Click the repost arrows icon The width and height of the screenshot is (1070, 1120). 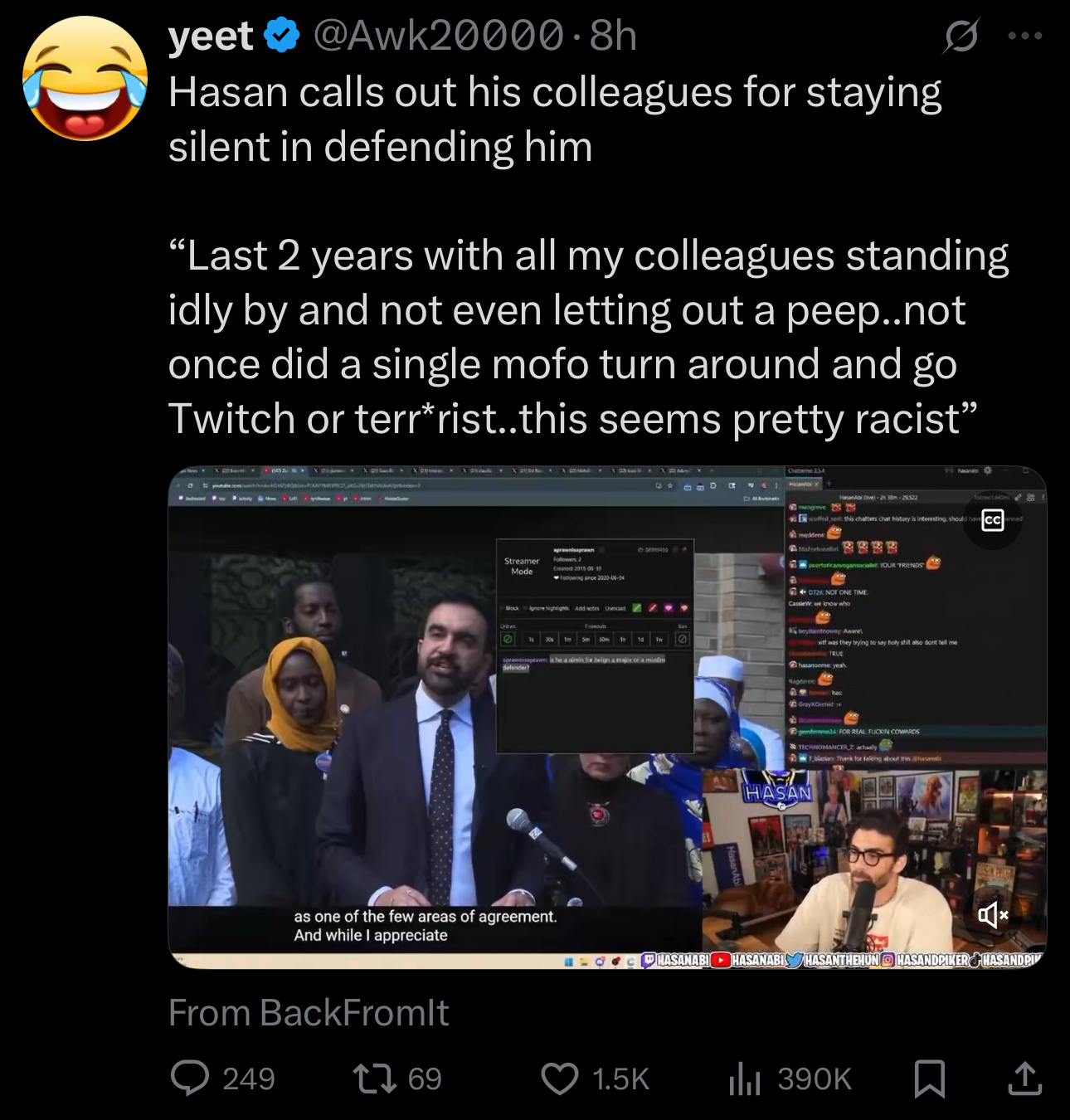[x=374, y=1079]
